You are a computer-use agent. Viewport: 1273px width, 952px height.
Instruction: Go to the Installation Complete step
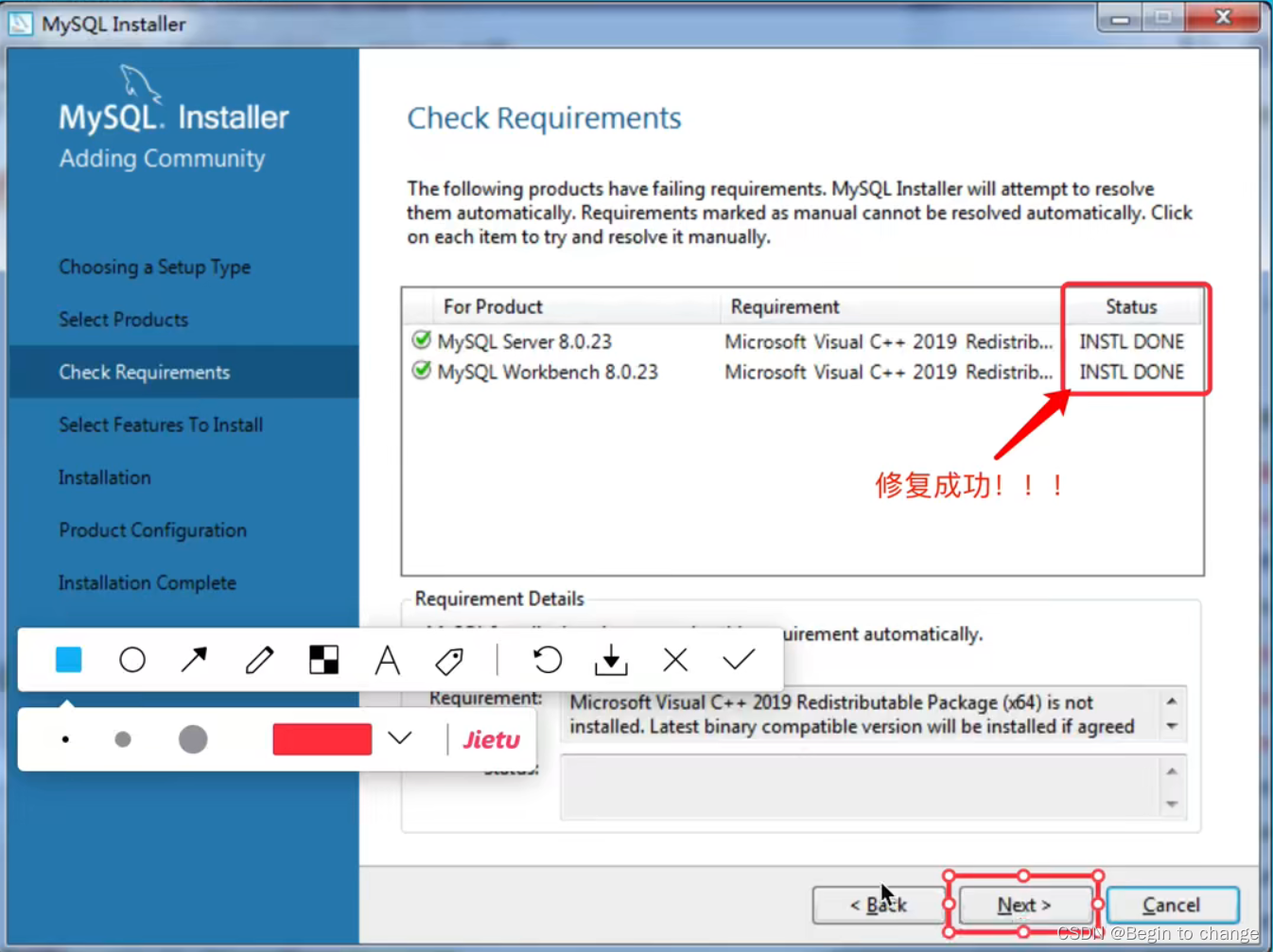point(148,583)
